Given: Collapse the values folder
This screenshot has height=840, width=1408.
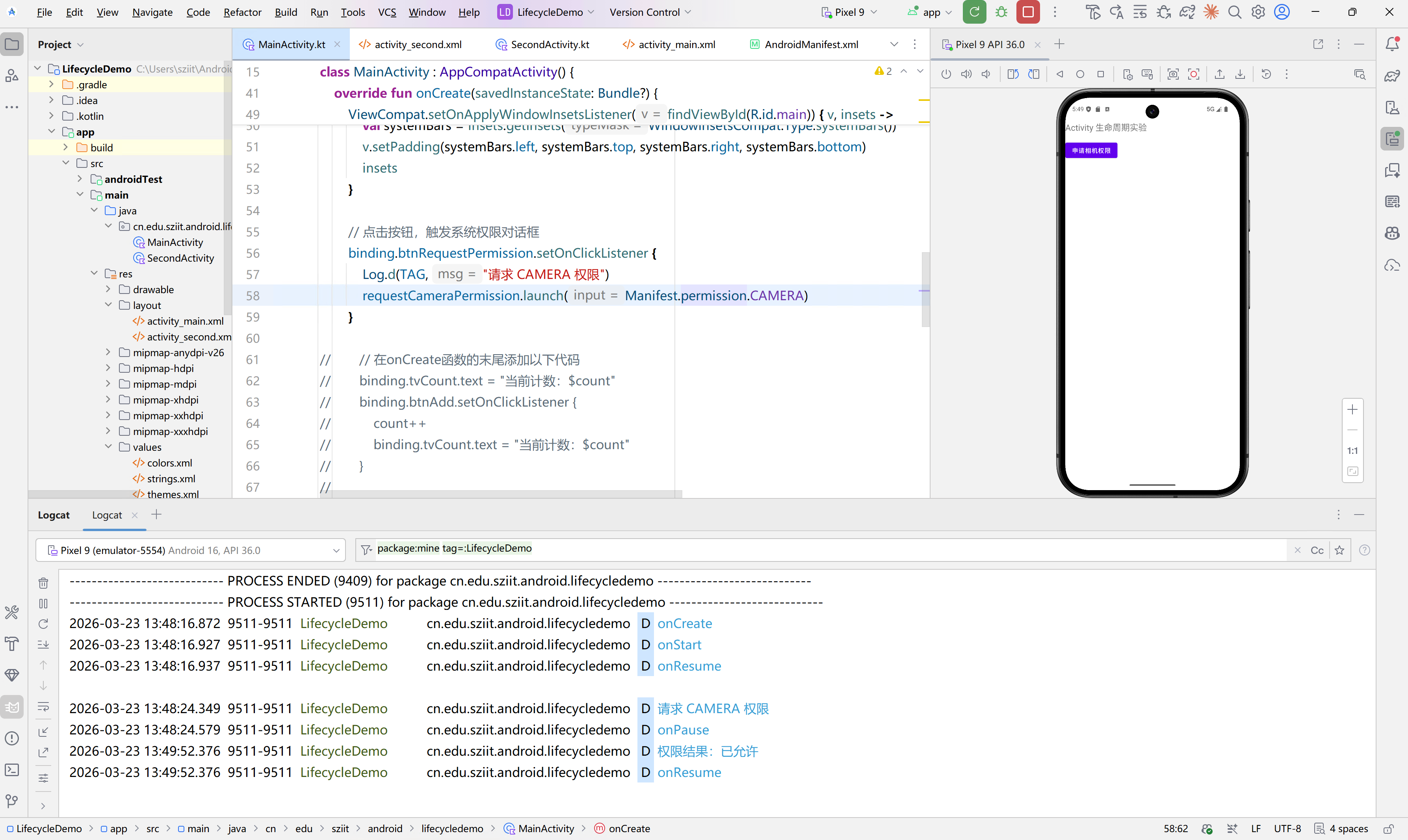Looking at the screenshot, I should (x=108, y=447).
